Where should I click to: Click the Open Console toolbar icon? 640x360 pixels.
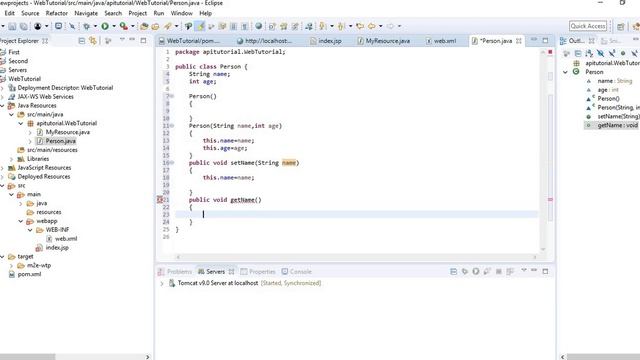pyautogui.click(x=58, y=26)
